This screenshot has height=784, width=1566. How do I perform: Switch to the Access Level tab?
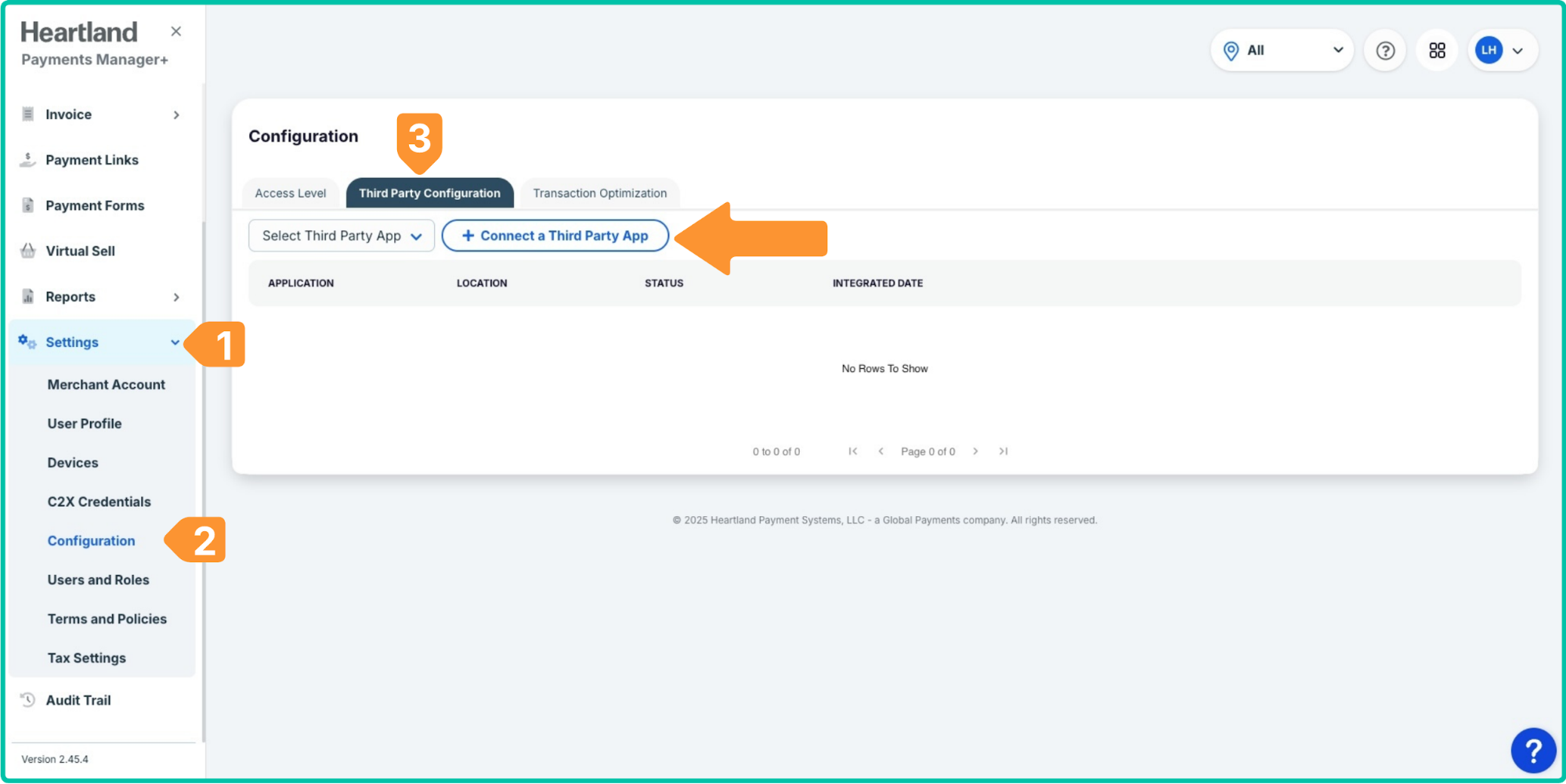point(290,193)
